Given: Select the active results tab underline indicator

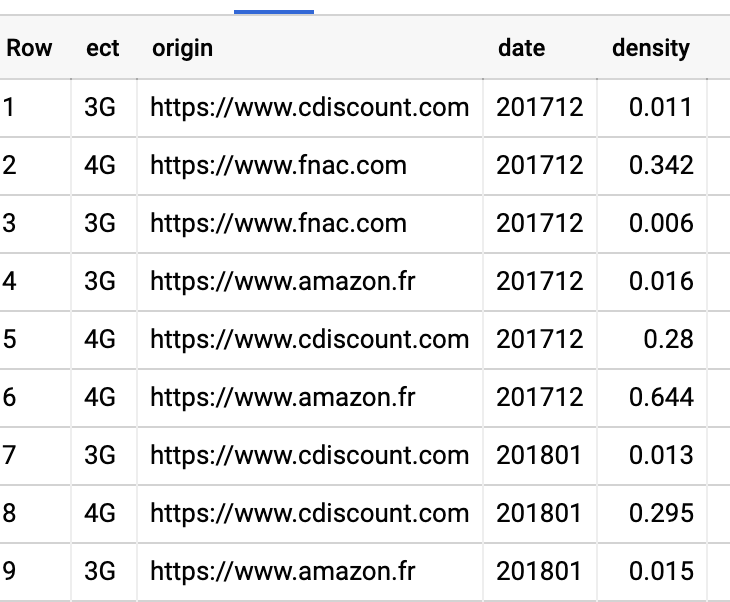Looking at the screenshot, I should [274, 12].
